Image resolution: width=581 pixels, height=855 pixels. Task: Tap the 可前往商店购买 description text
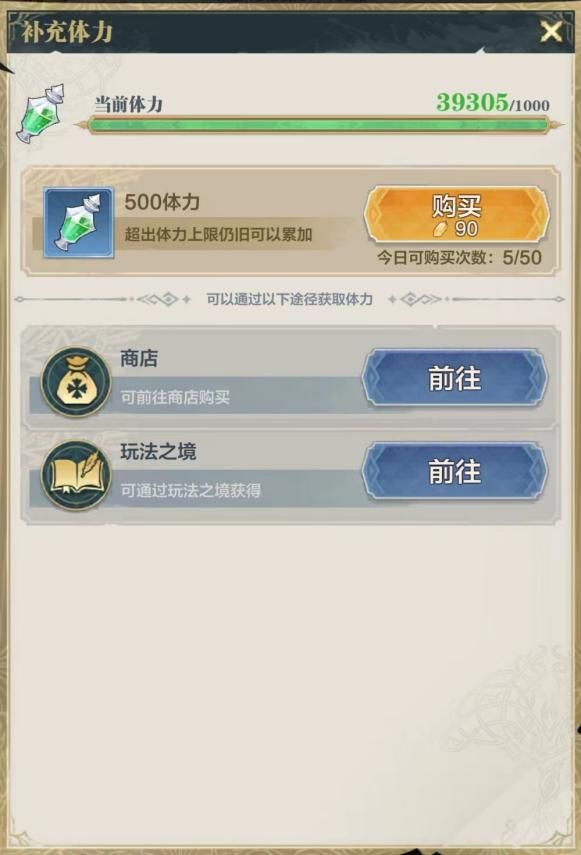point(175,397)
